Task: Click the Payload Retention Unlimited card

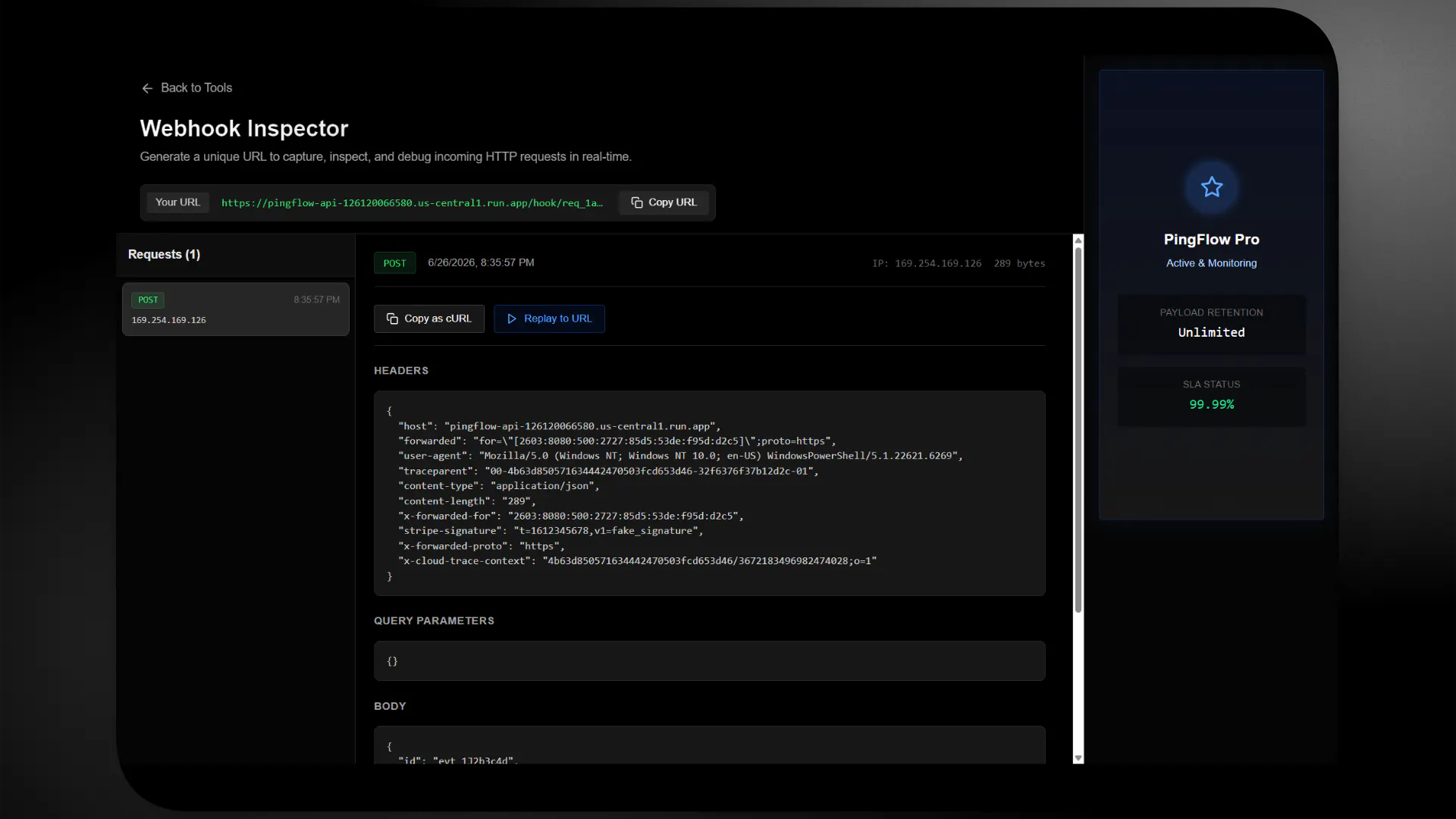Action: [x=1212, y=324]
